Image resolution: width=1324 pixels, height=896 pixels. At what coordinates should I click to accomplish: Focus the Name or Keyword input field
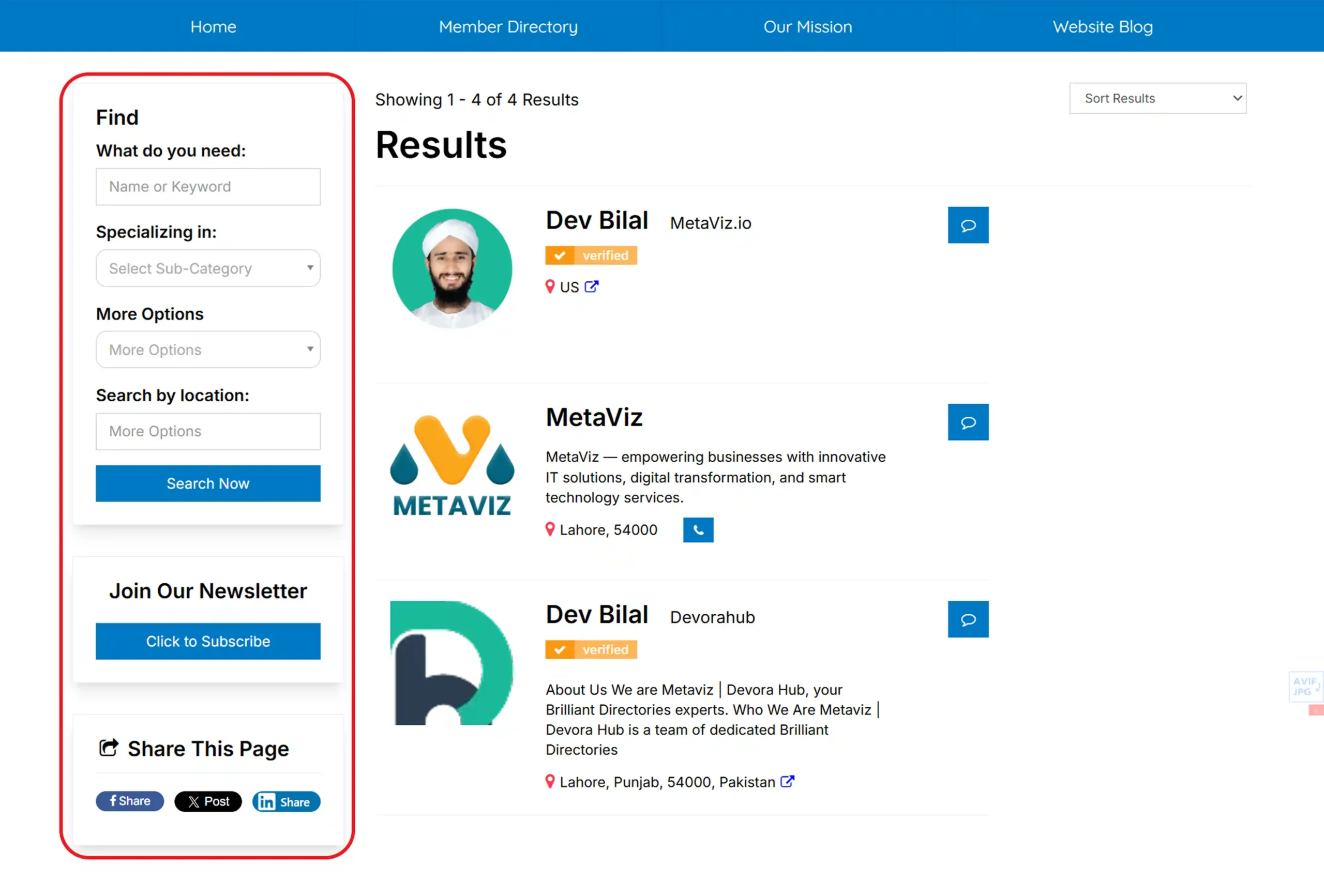208,187
